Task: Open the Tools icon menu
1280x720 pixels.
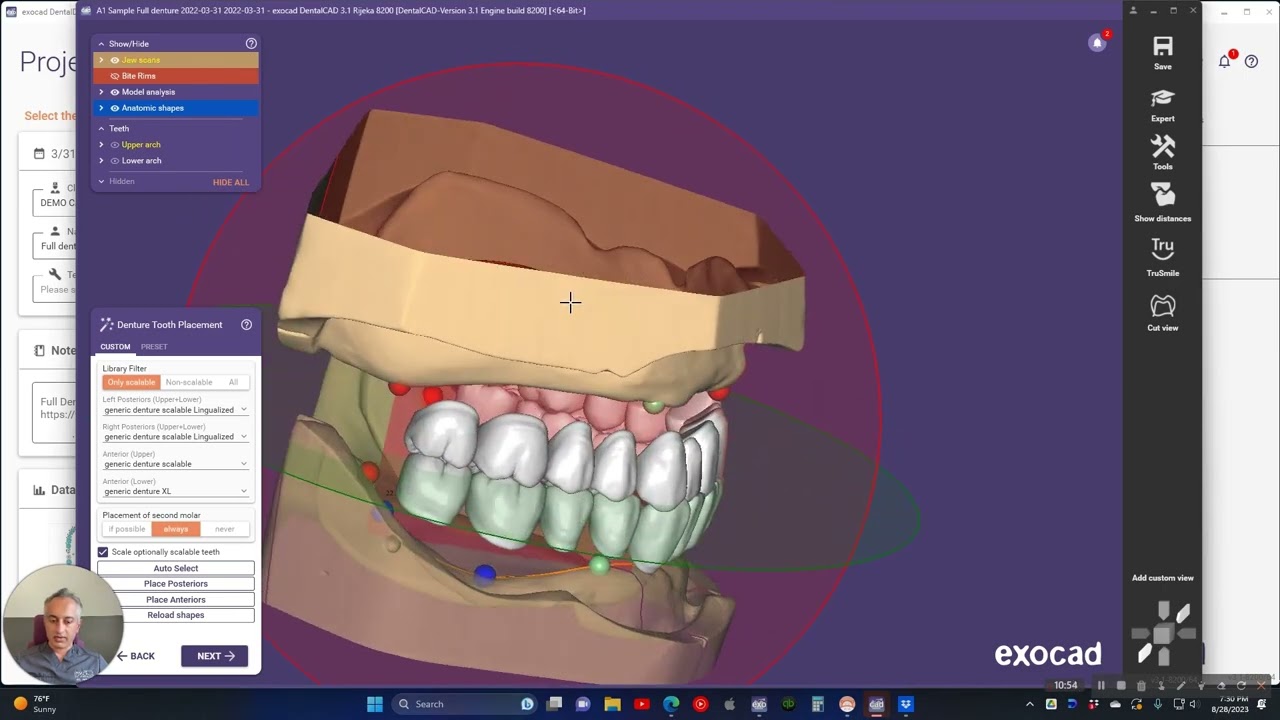Action: 1162,147
